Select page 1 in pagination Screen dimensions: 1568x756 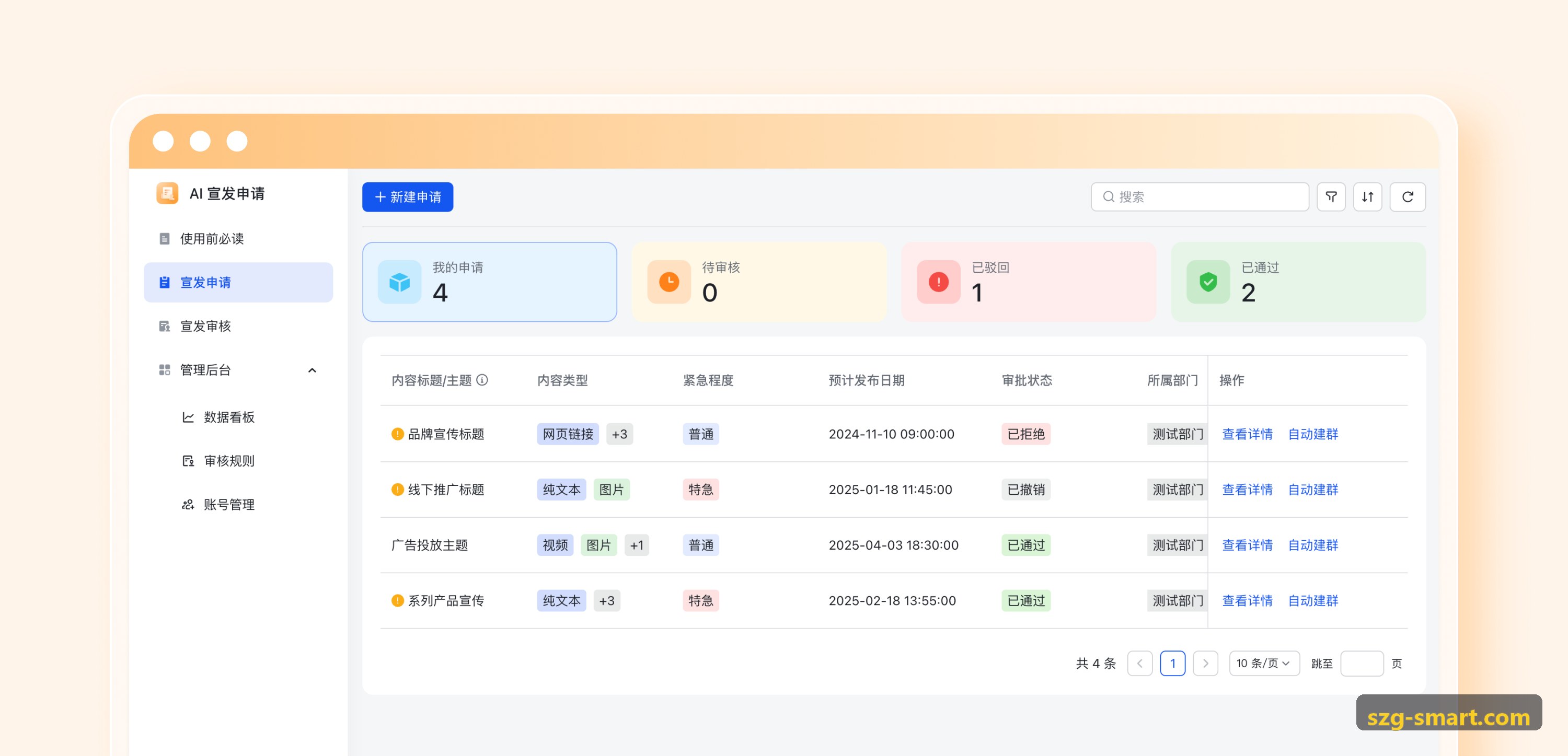1172,664
